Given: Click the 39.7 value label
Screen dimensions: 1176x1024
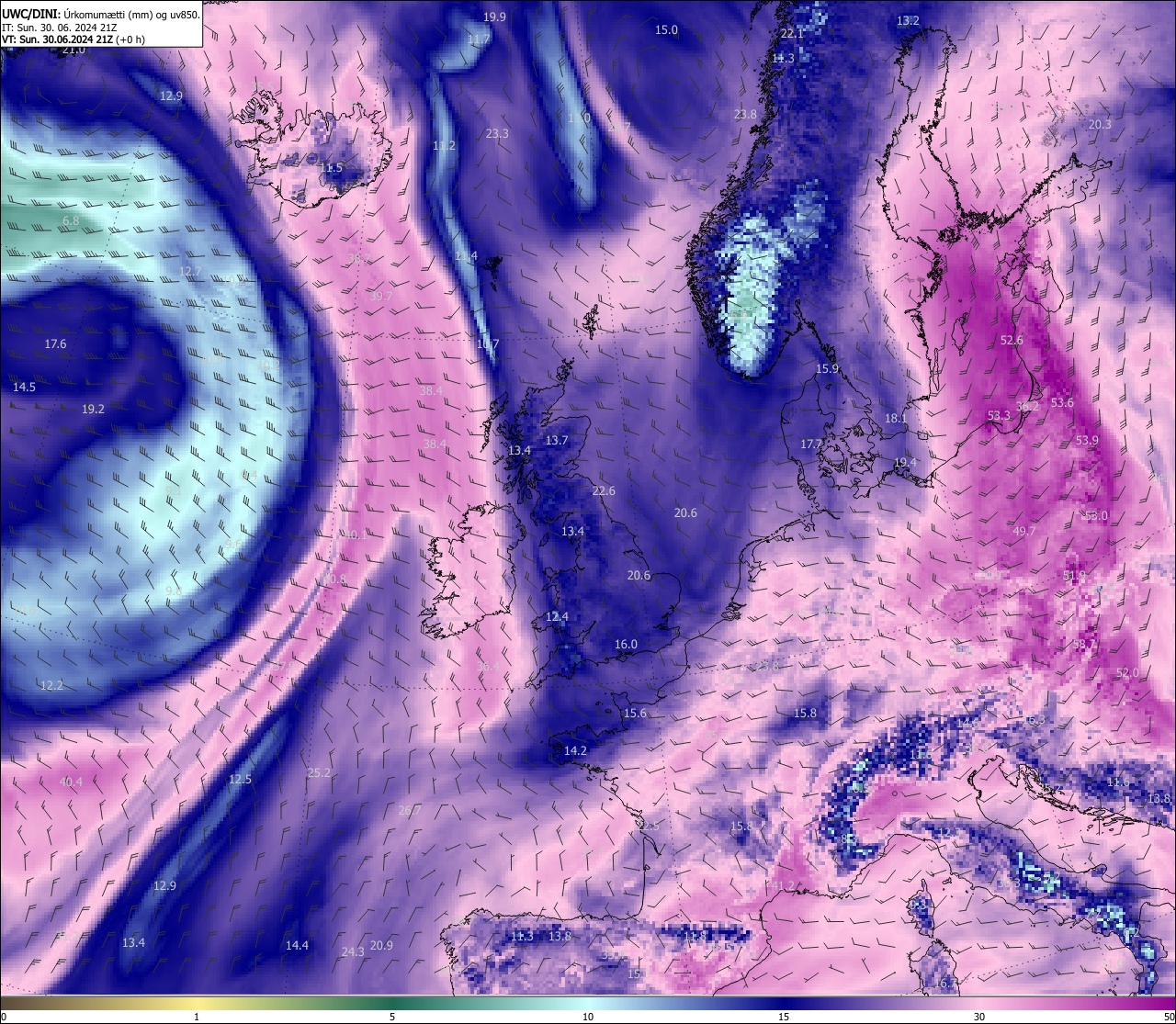Looking at the screenshot, I should (381, 297).
